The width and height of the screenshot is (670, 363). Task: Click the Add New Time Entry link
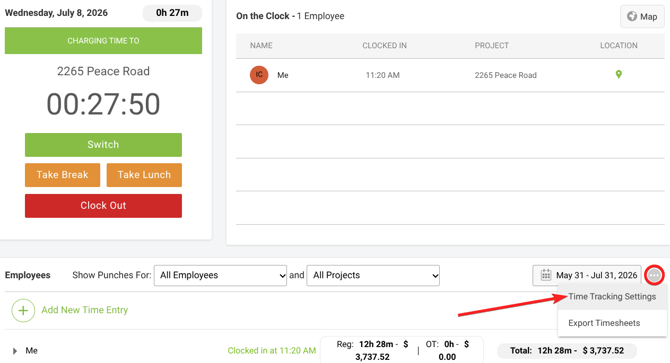(85, 310)
